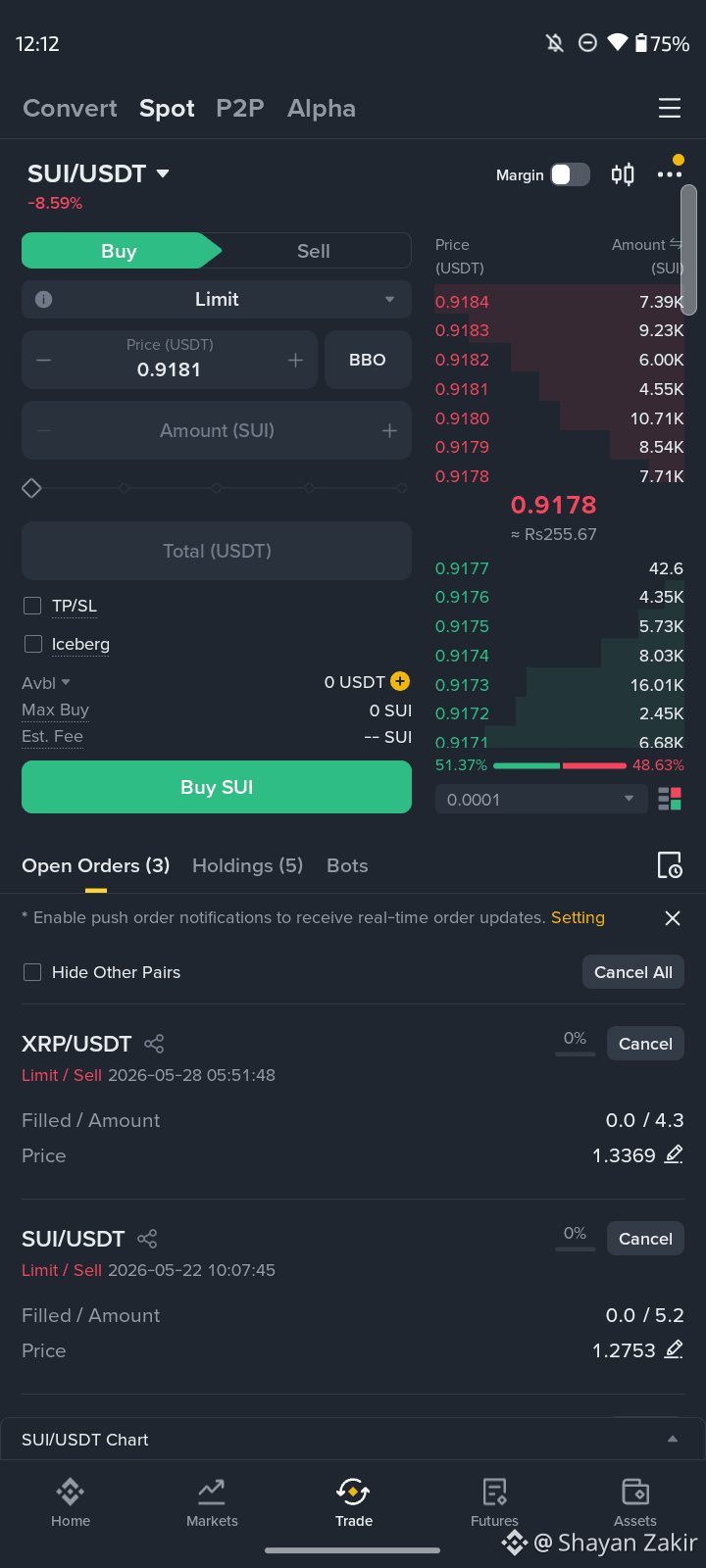Open the hamburger menu at top right
706x1568 pixels.
click(670, 108)
